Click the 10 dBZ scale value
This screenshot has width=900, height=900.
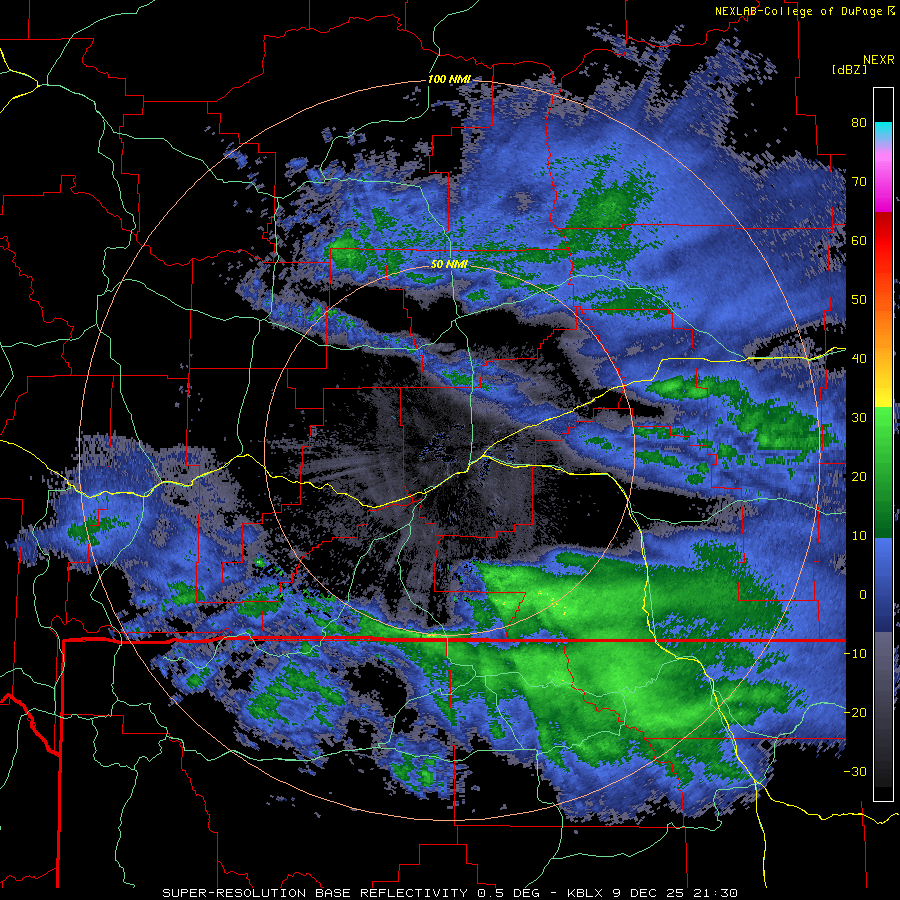tap(859, 536)
